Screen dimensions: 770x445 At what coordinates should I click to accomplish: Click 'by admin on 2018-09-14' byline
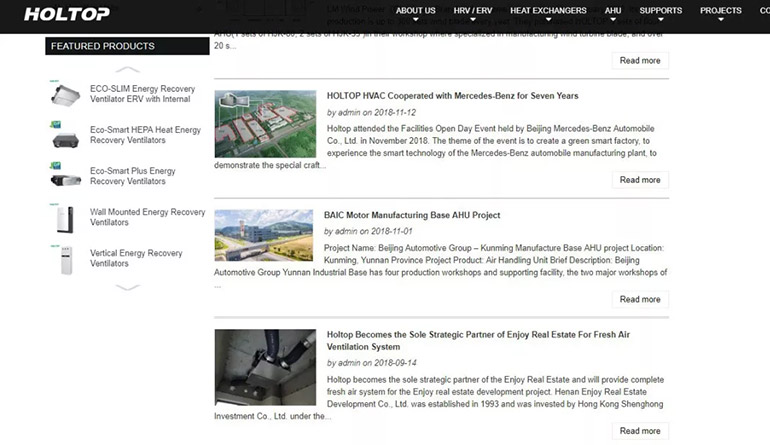pos(372,363)
